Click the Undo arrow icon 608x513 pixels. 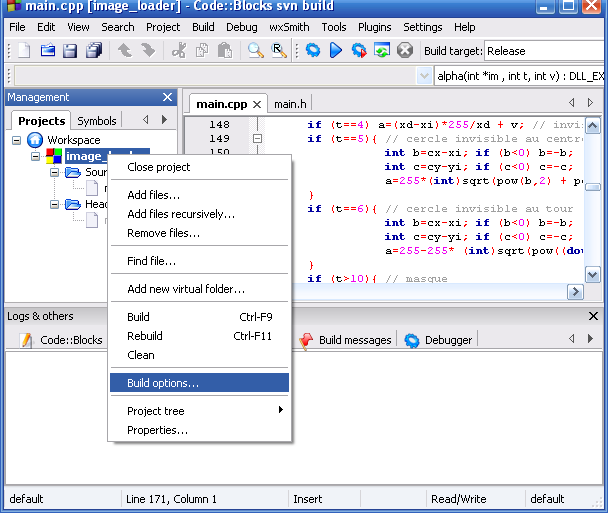point(125,50)
